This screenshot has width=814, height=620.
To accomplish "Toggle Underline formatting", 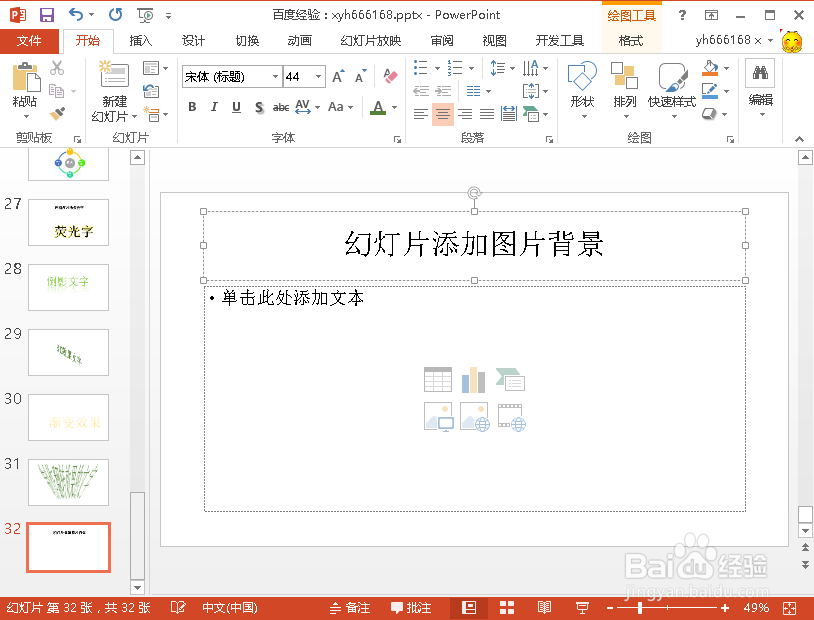I will (x=236, y=107).
